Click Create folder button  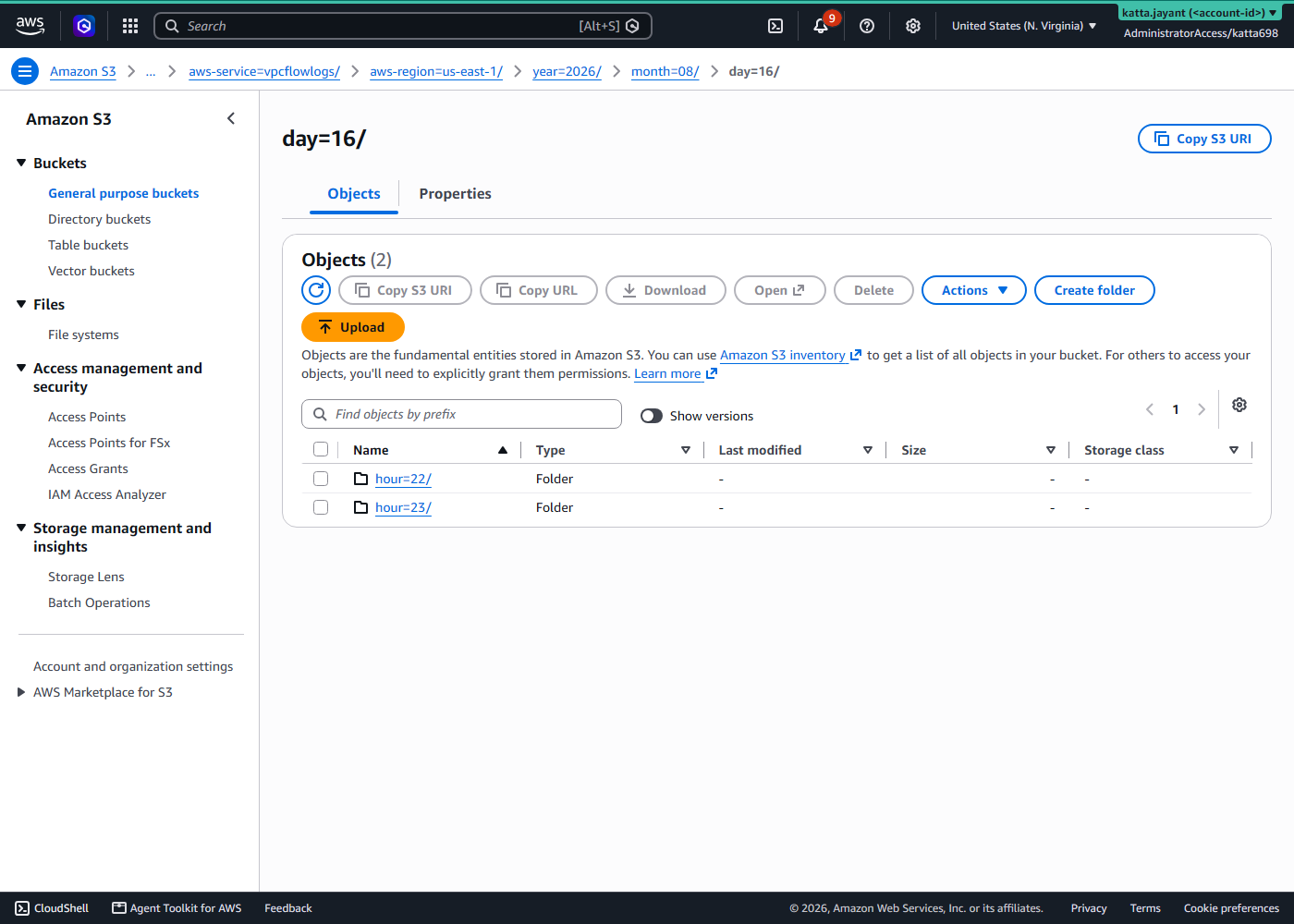[1094, 290]
